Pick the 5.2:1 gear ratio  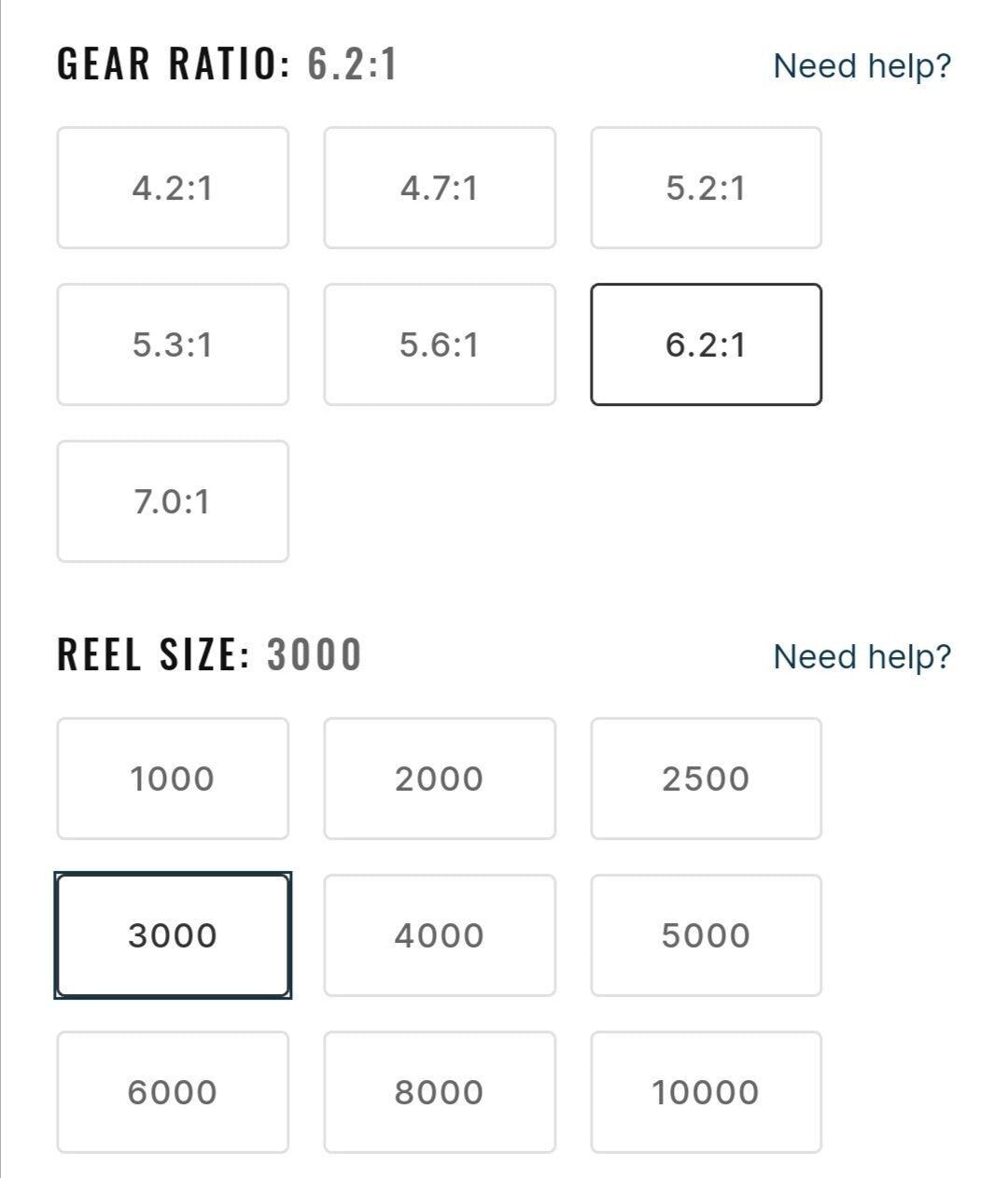[706, 189]
